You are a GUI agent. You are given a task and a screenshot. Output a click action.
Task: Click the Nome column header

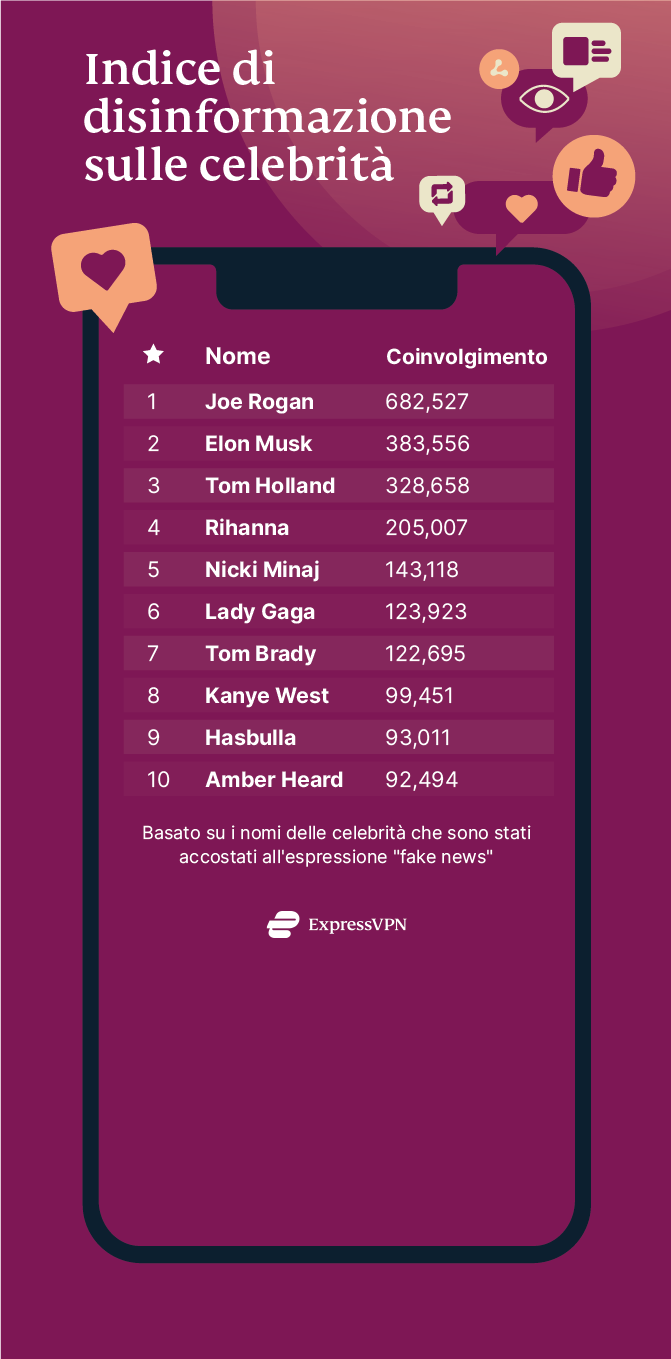point(237,356)
